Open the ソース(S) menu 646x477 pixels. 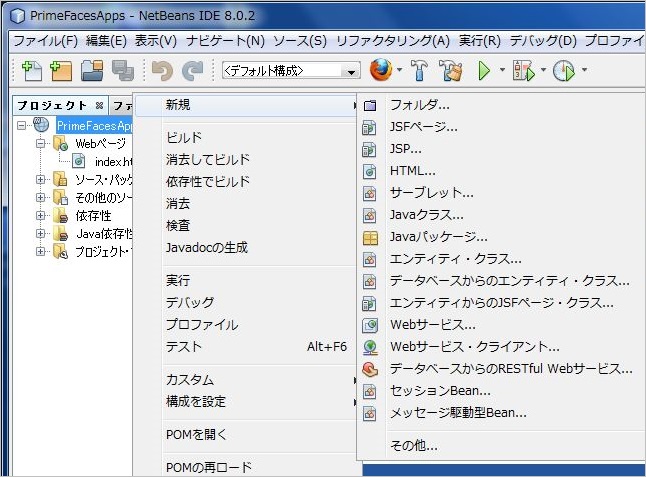(300, 41)
